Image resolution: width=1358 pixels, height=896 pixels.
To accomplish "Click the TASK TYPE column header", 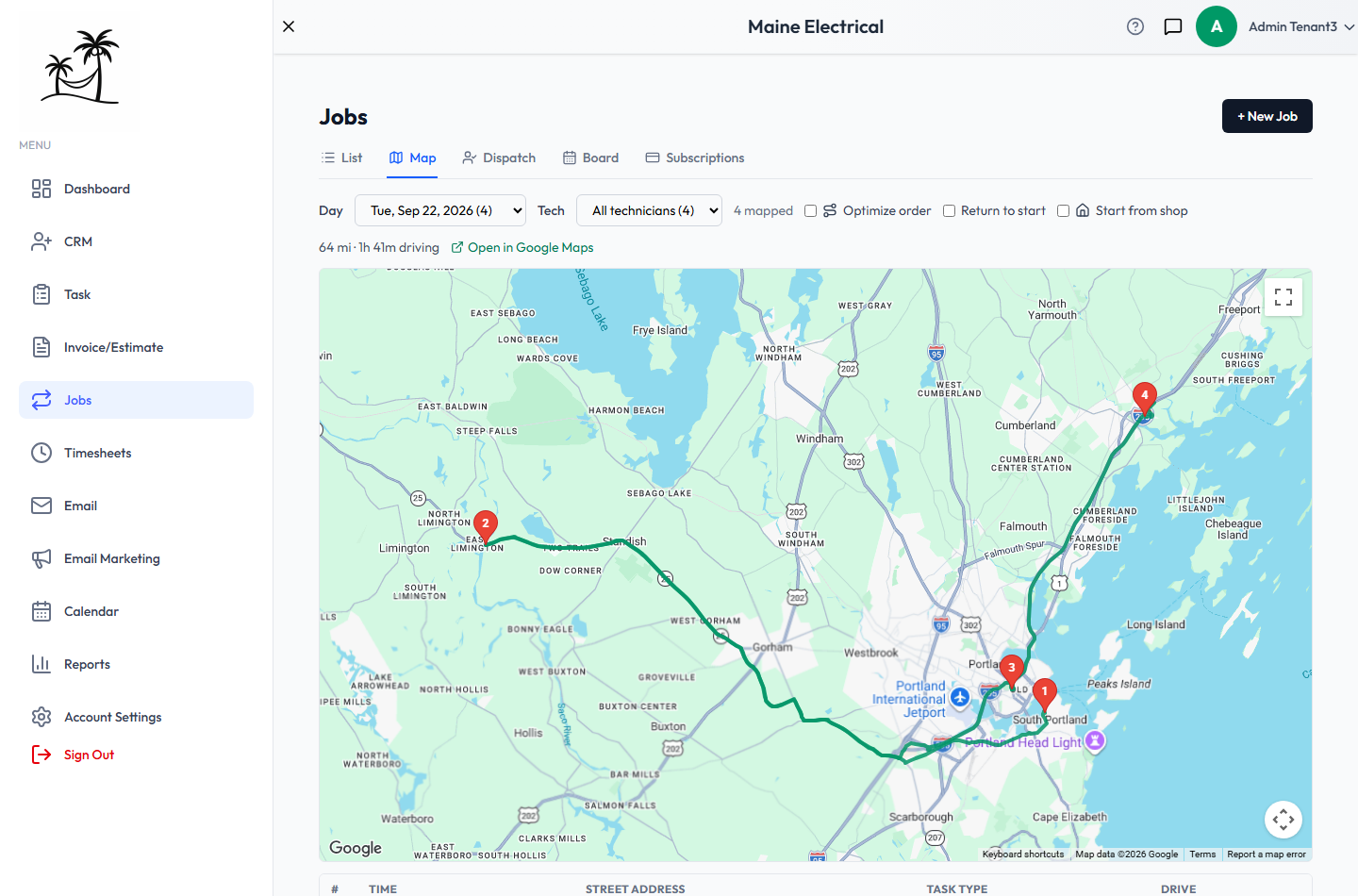I will click(957, 888).
